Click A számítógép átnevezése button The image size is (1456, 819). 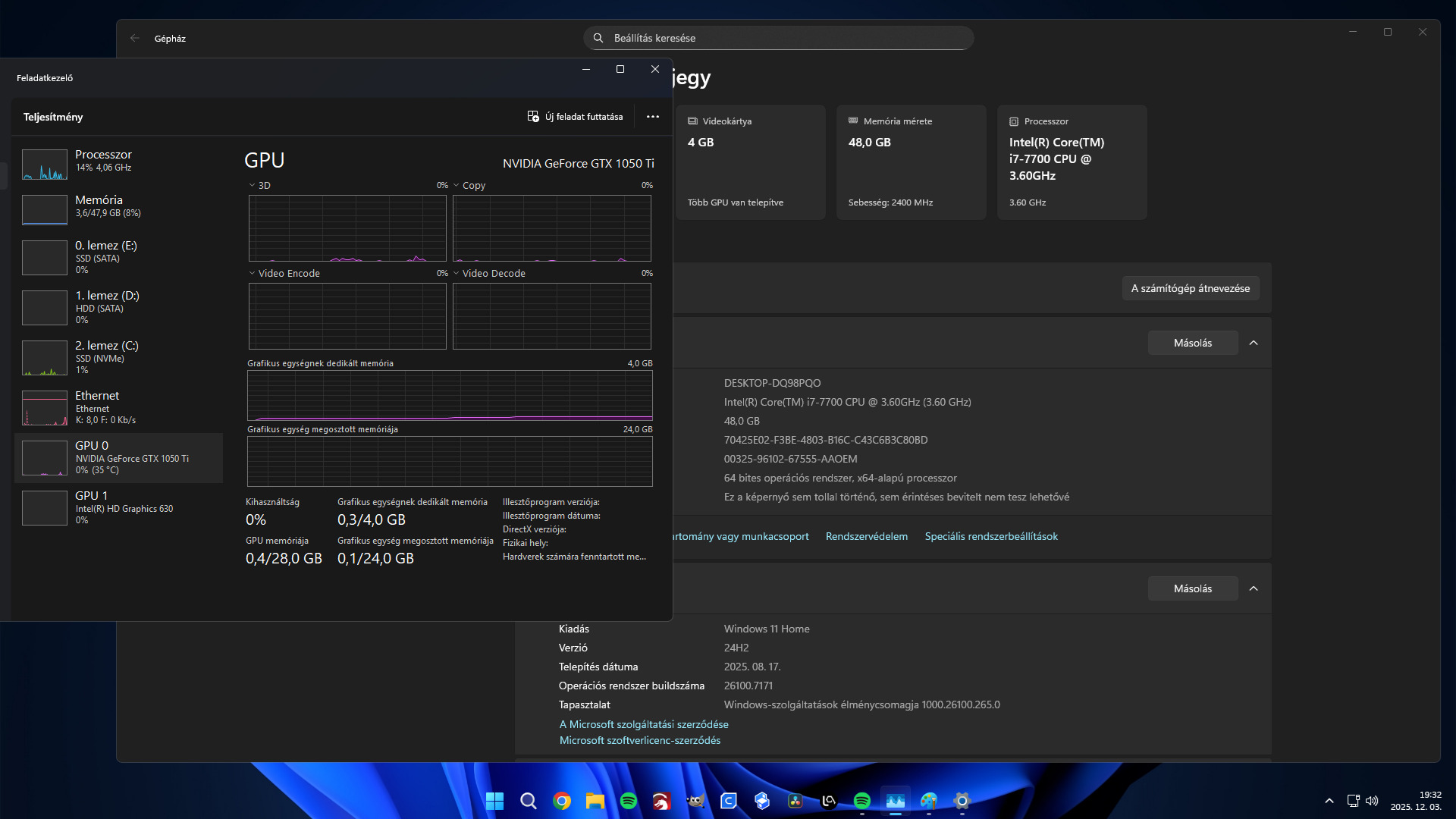pyautogui.click(x=1191, y=288)
